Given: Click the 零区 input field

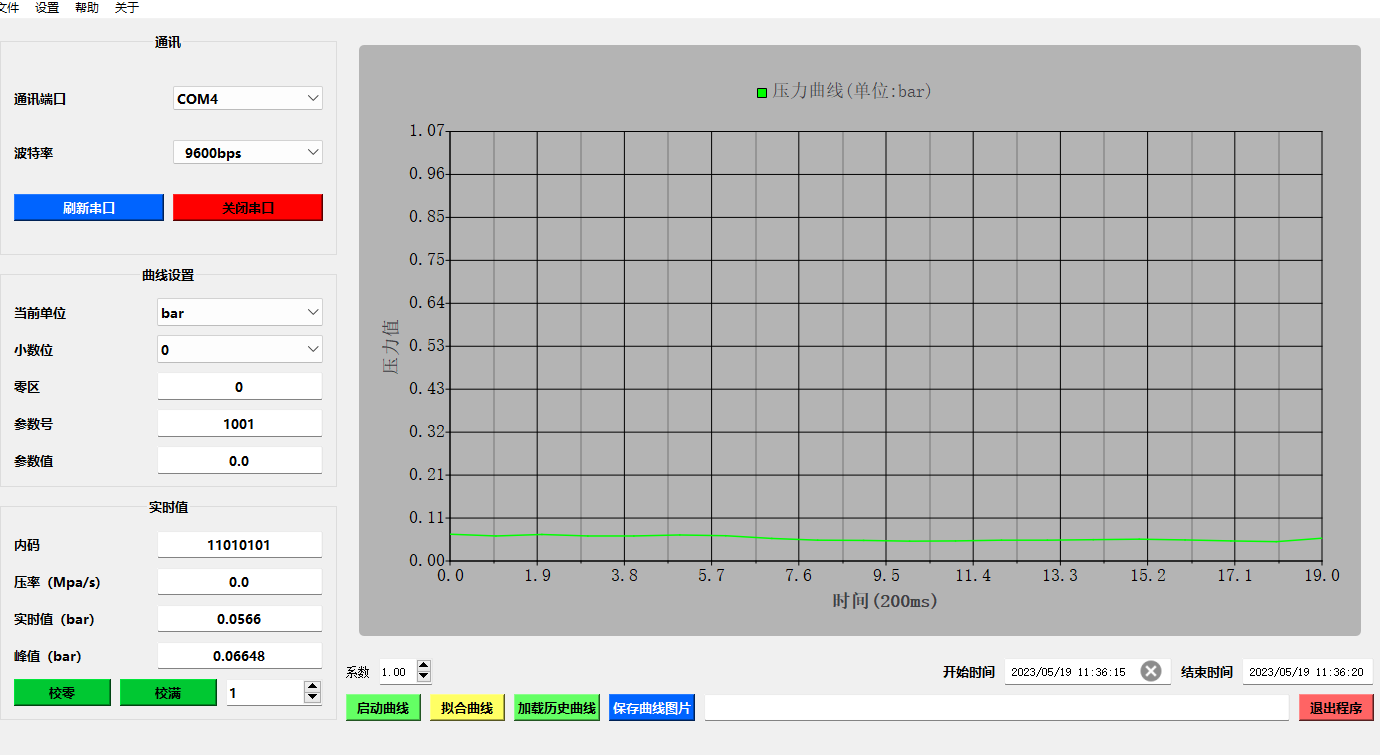Looking at the screenshot, I should tap(240, 386).
